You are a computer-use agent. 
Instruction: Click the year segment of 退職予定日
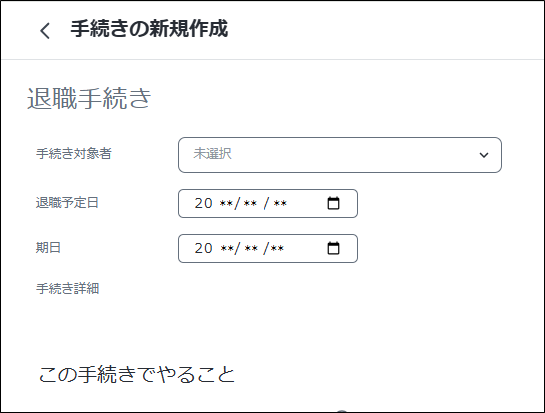pyautogui.click(x=213, y=203)
